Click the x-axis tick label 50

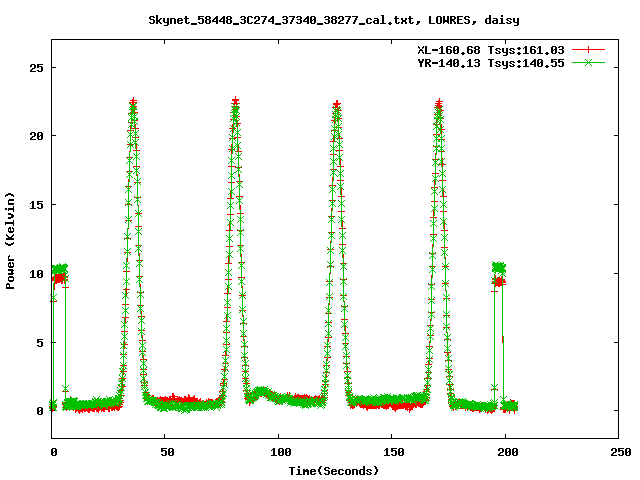167,452
